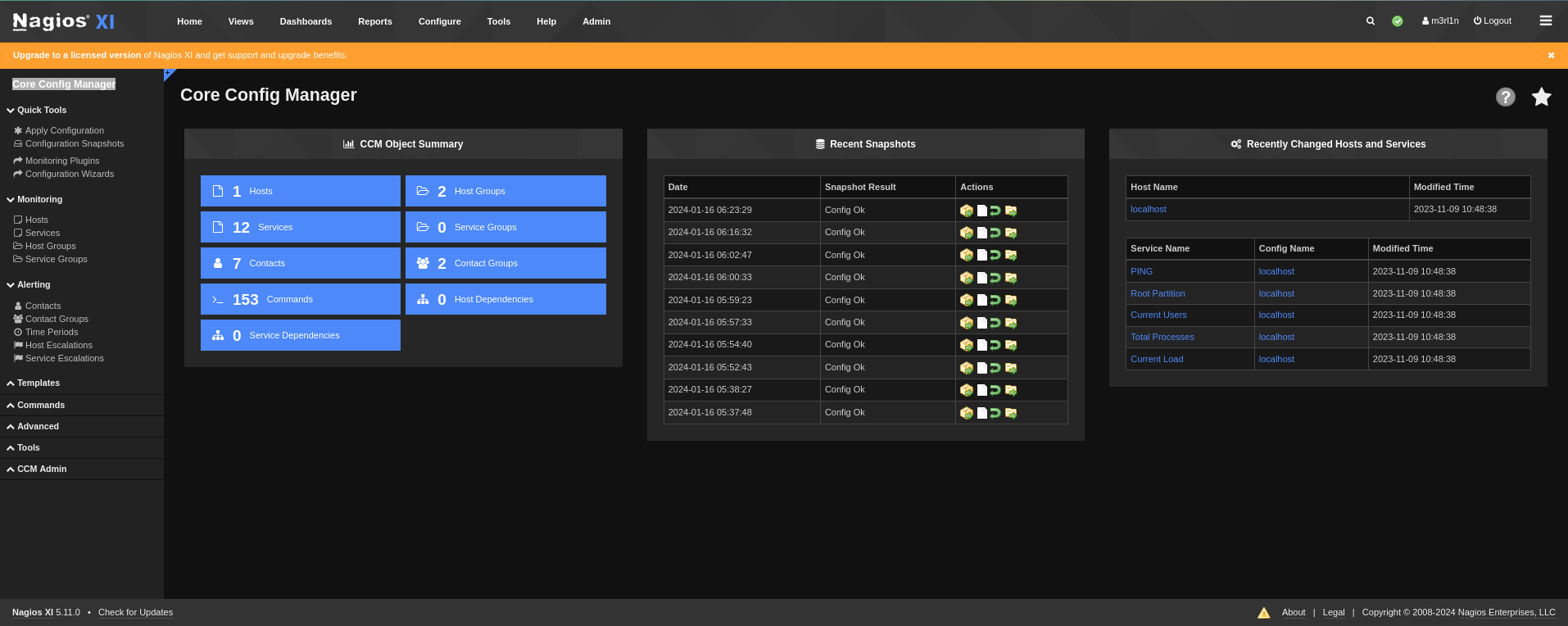1568x626 pixels.
Task: View output page icon for 06:23:29 snapshot
Action: coord(981,211)
